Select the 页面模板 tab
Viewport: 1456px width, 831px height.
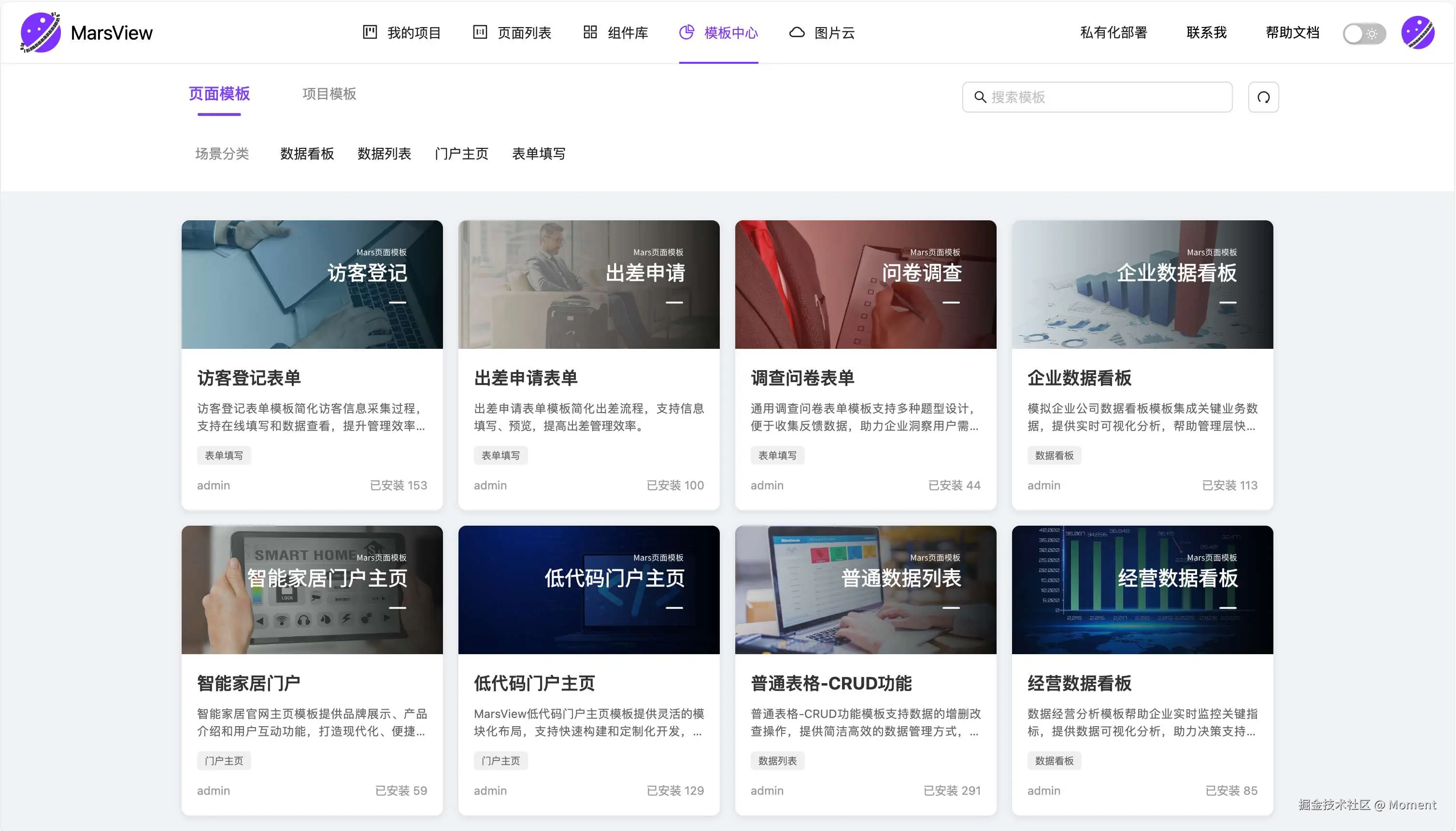pos(219,94)
